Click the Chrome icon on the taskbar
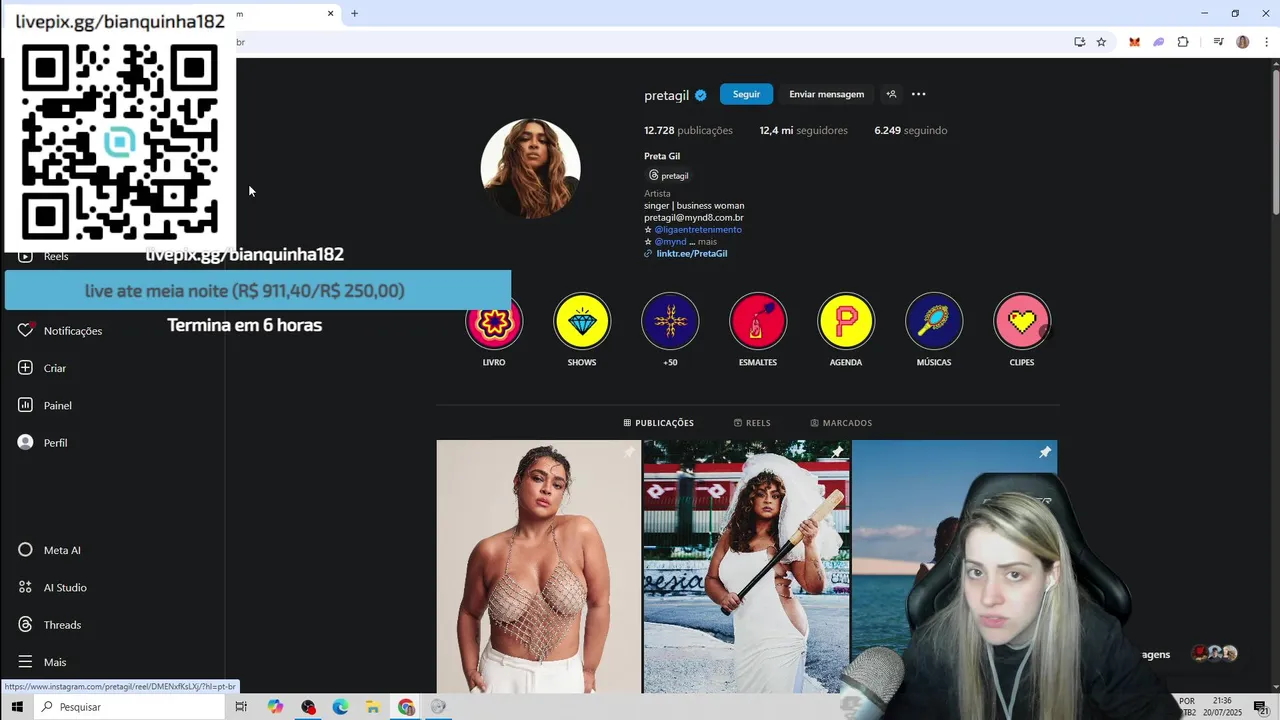Image resolution: width=1280 pixels, height=720 pixels. [x=406, y=707]
